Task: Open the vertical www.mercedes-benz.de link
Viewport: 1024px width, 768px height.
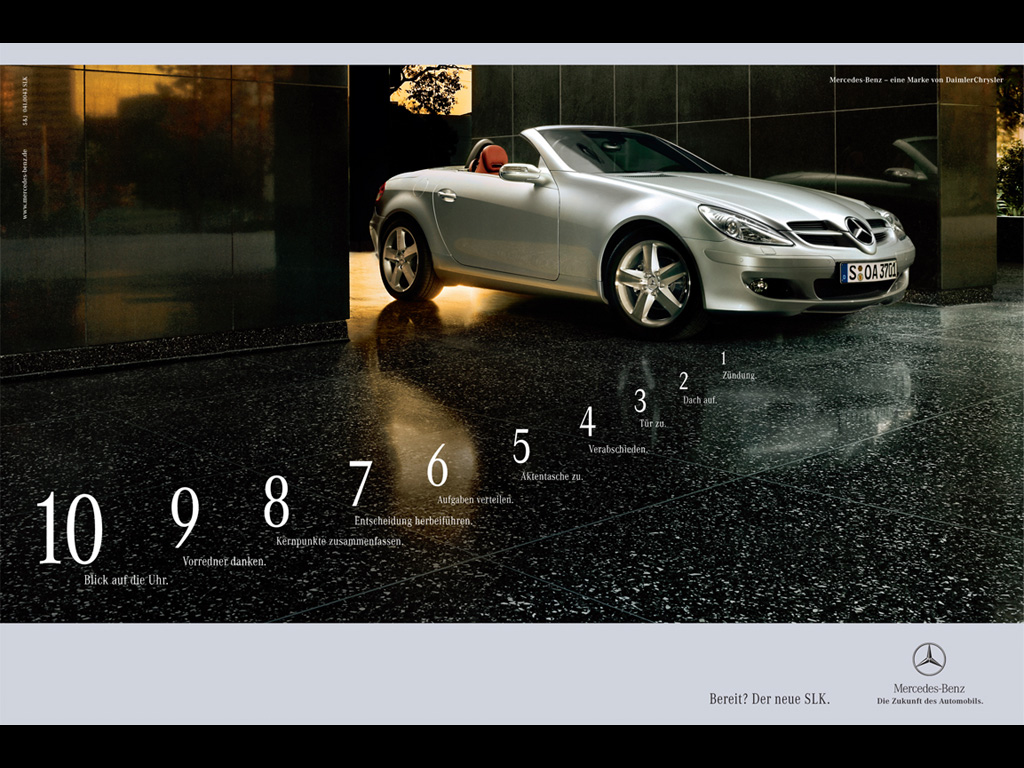Action: (x=25, y=183)
